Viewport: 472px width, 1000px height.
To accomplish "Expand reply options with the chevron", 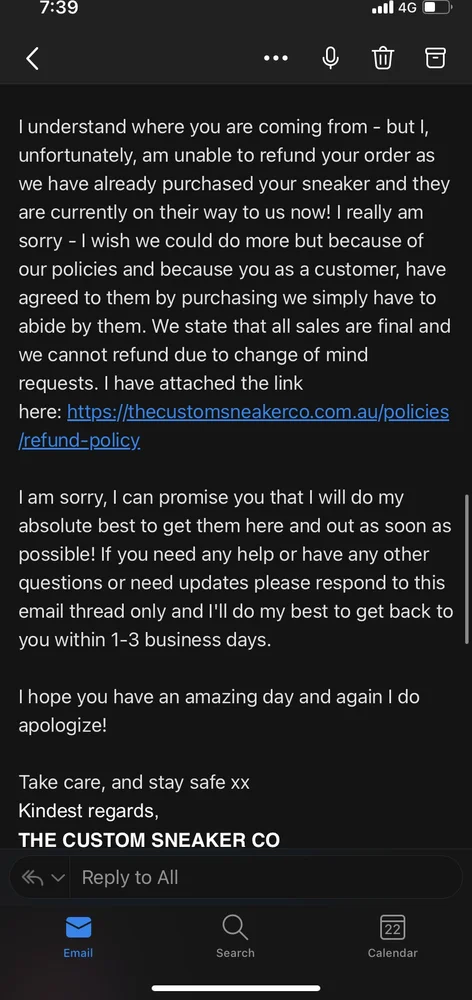I will click(58, 878).
